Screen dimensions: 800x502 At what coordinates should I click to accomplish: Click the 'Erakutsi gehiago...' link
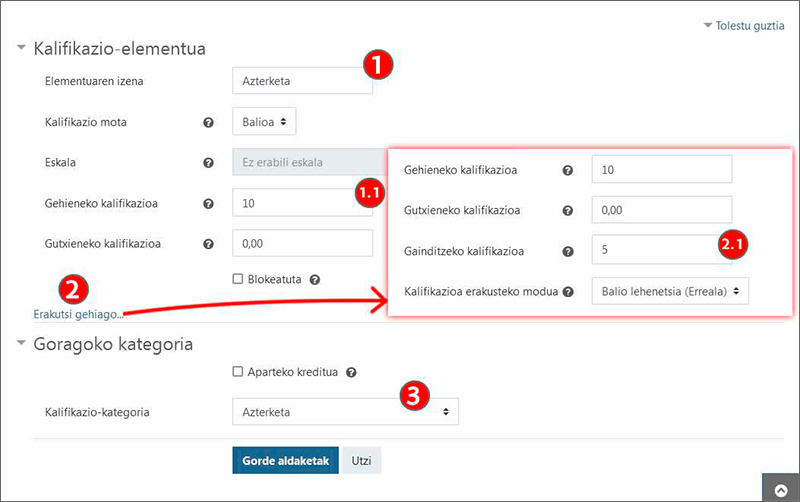coord(77,315)
